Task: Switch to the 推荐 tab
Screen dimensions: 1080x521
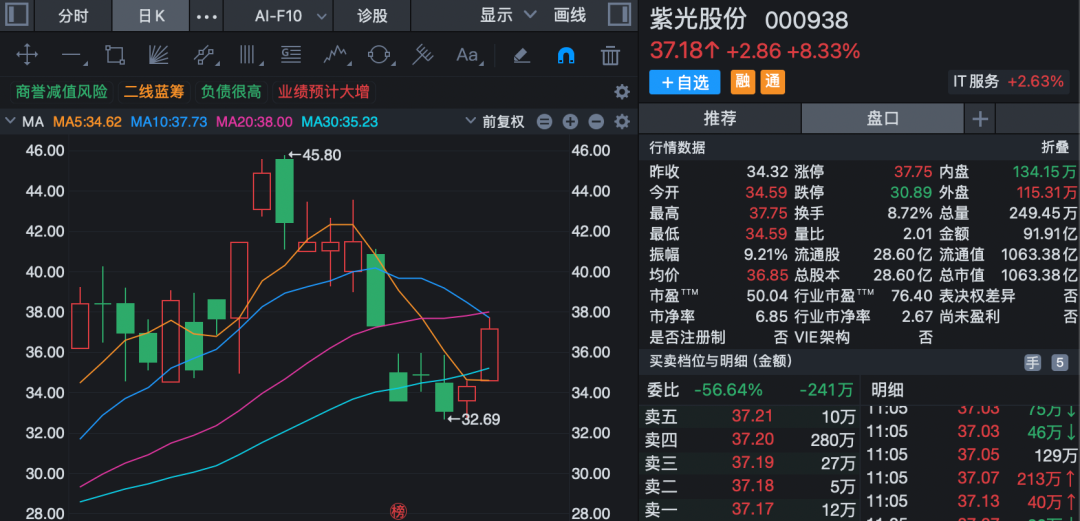Action: coord(720,119)
